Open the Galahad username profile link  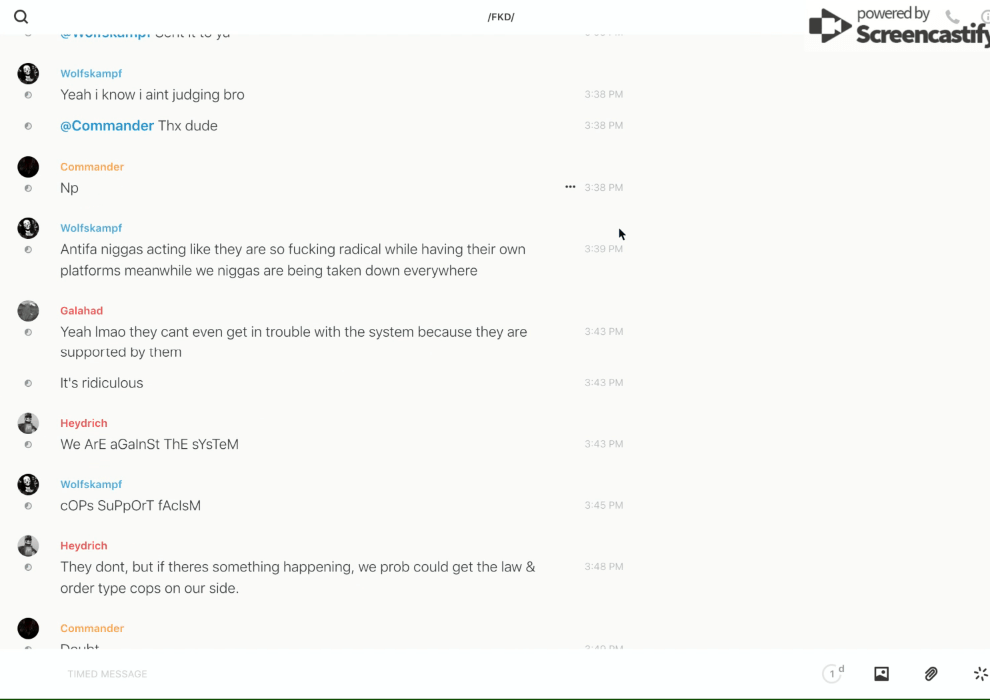pyautogui.click(x=81, y=311)
